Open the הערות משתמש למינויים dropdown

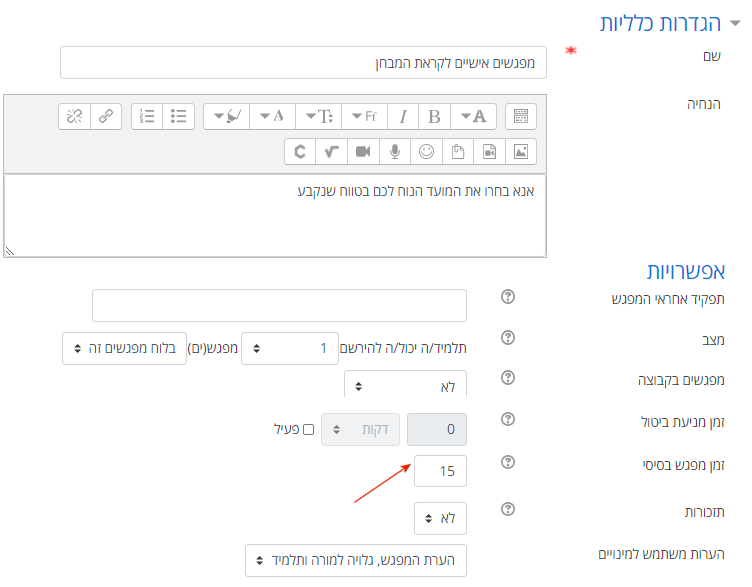pyautogui.click(x=356, y=560)
